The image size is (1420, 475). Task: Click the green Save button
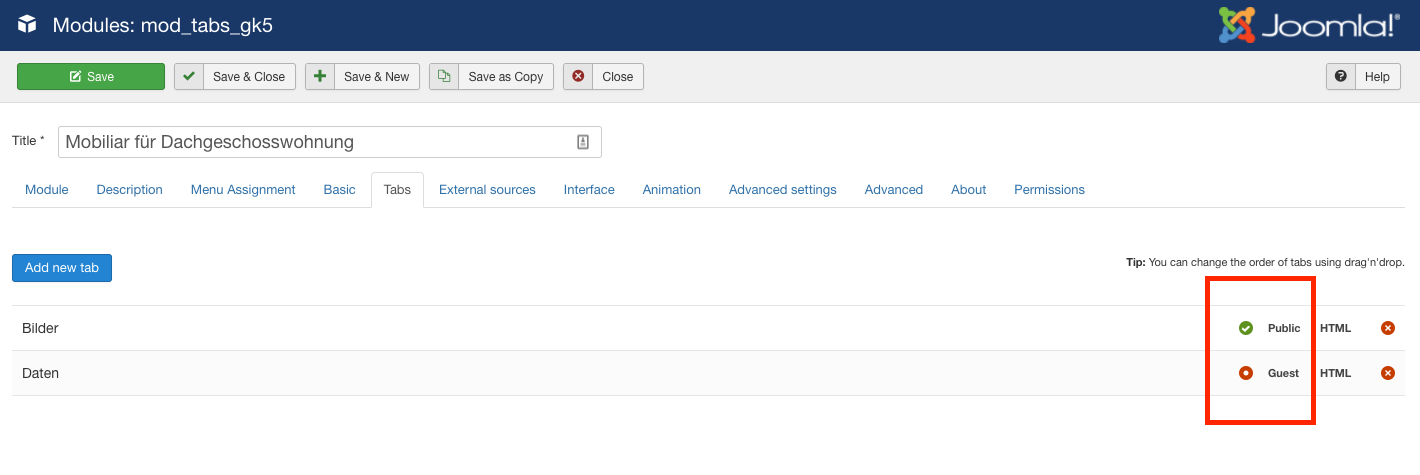91,77
